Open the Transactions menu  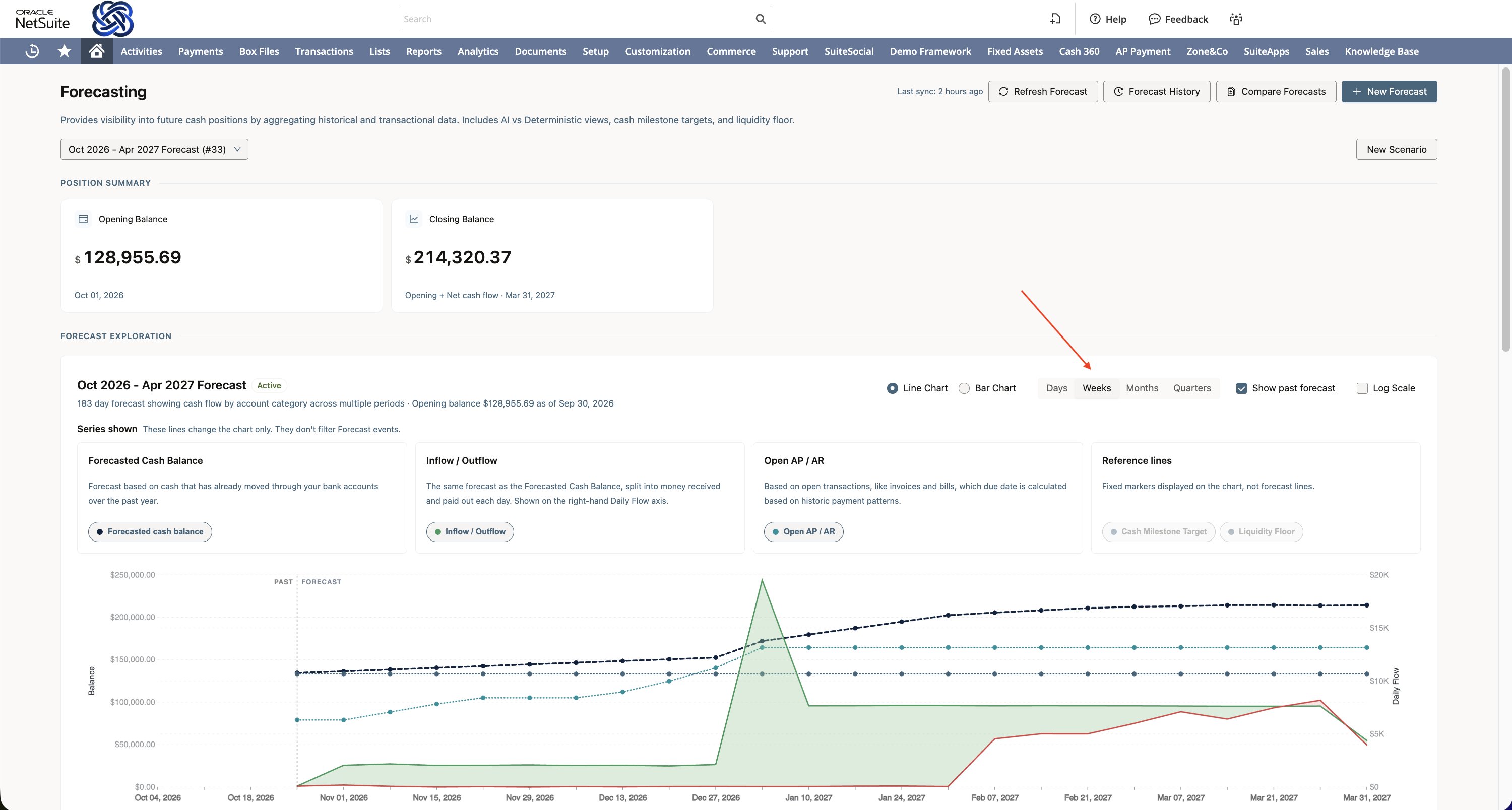click(324, 51)
